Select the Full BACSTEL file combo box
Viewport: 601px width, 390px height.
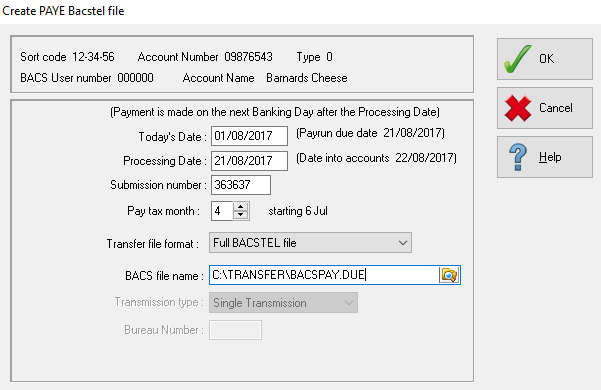(310, 243)
